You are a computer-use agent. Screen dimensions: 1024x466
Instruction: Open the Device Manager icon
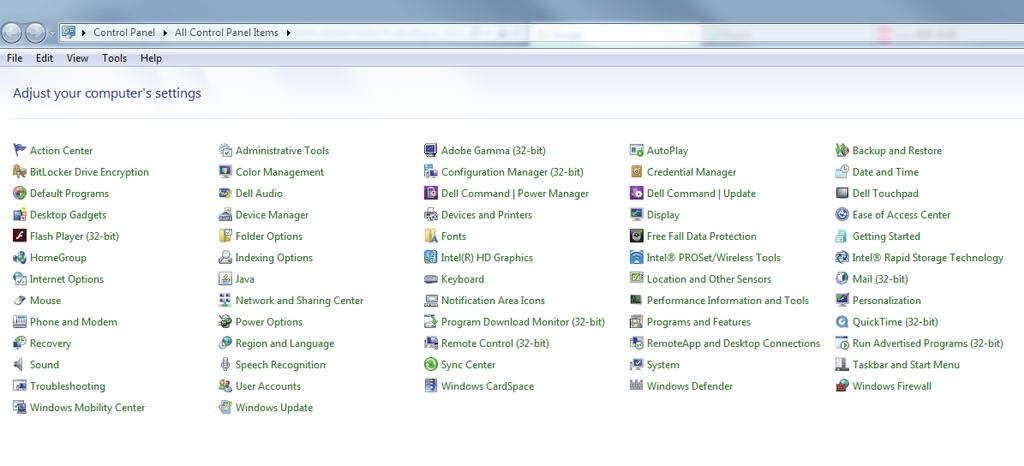click(225, 215)
